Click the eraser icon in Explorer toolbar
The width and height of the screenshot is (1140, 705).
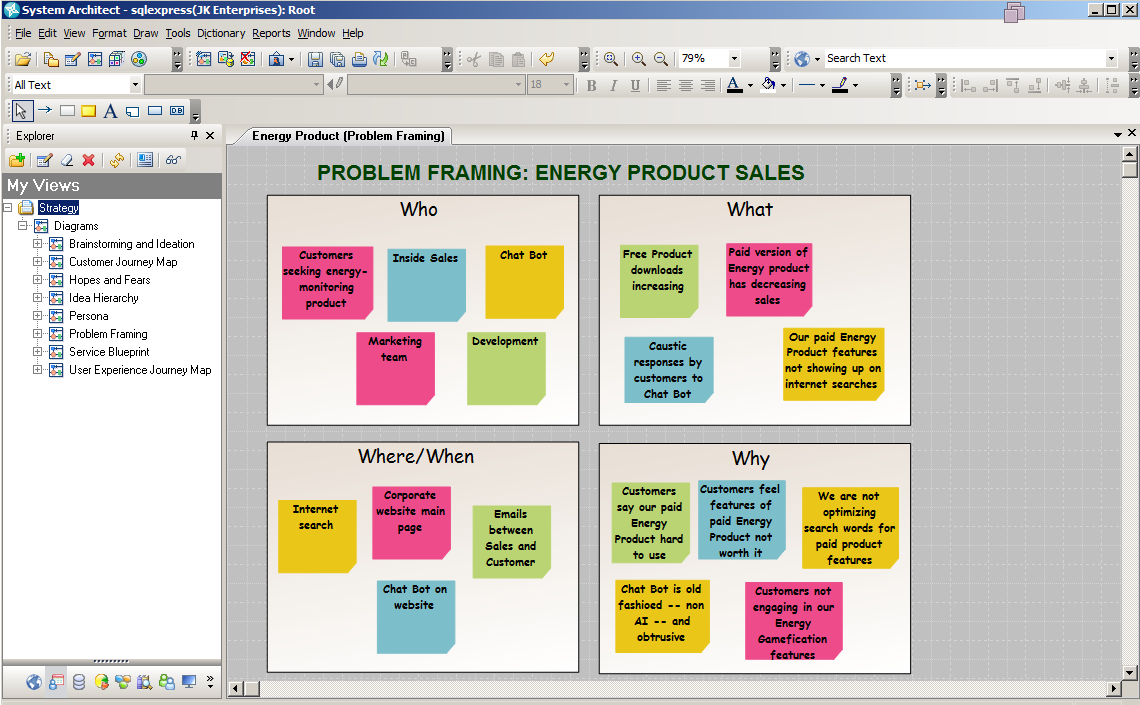[x=67, y=160]
